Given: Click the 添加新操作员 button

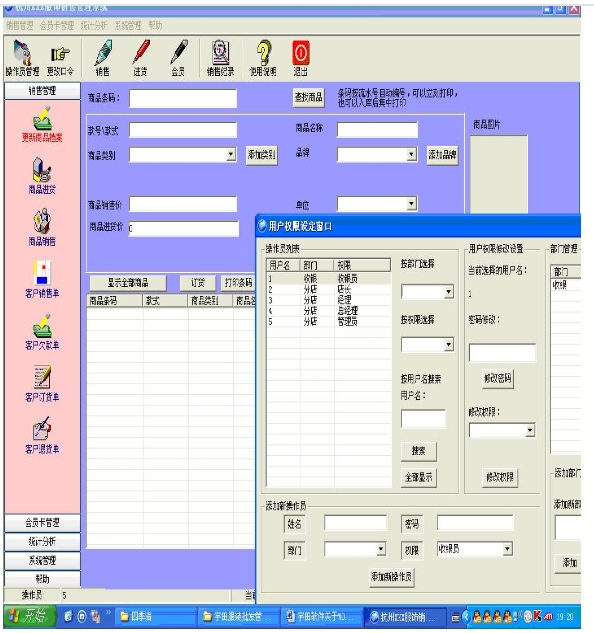Looking at the screenshot, I should (x=391, y=577).
